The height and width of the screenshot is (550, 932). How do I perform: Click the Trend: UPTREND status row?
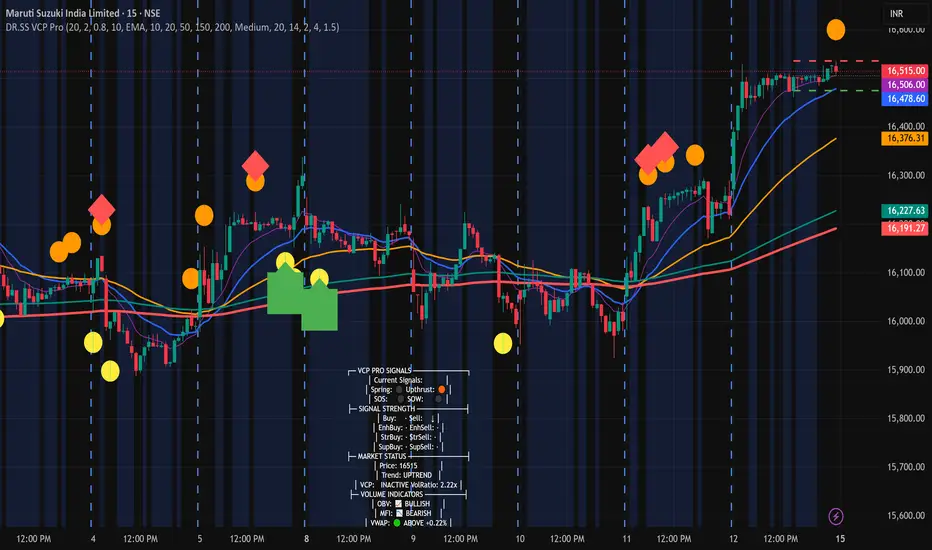[407, 475]
